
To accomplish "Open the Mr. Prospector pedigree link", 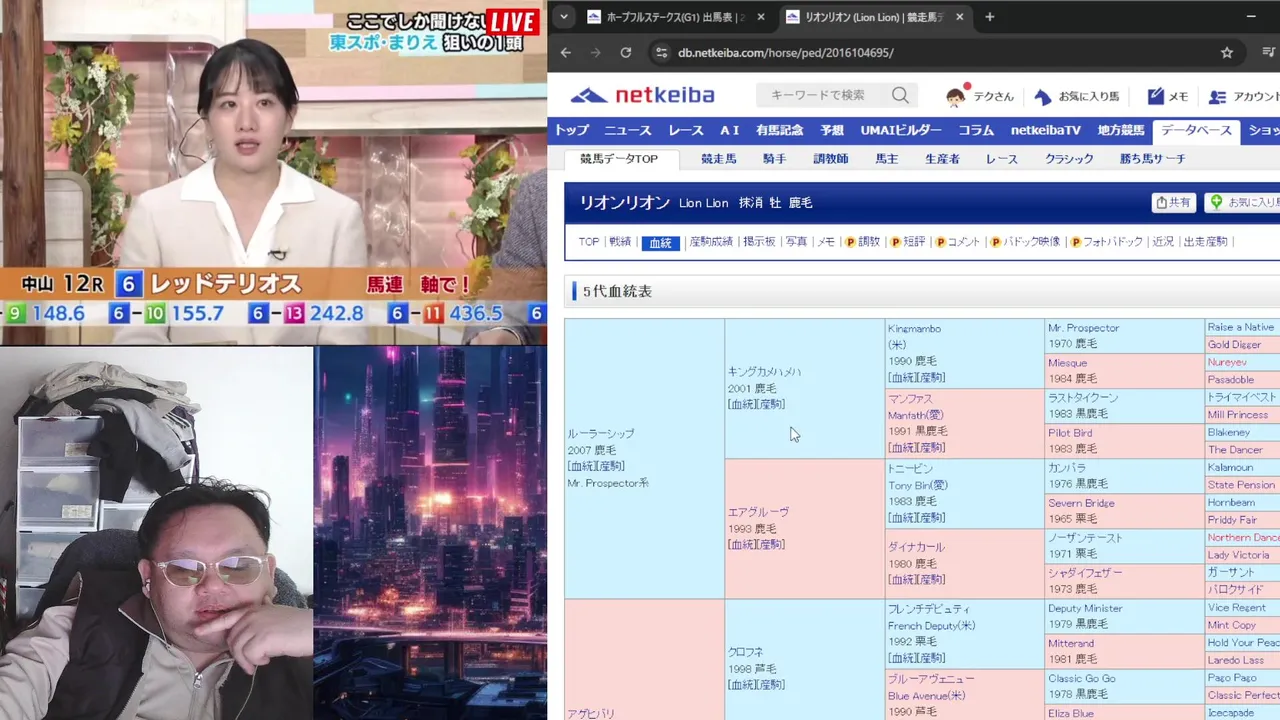I will 1083,328.
